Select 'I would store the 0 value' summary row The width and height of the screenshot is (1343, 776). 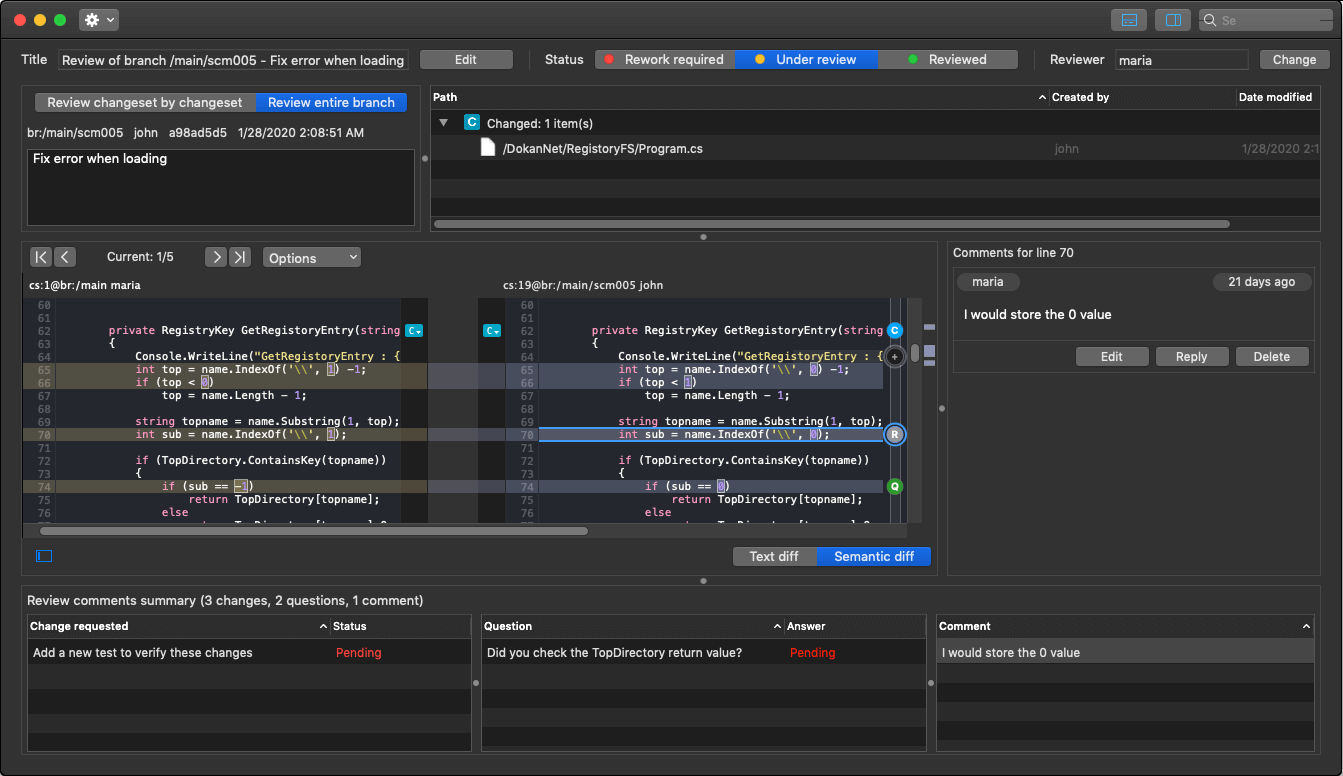tap(1125, 652)
